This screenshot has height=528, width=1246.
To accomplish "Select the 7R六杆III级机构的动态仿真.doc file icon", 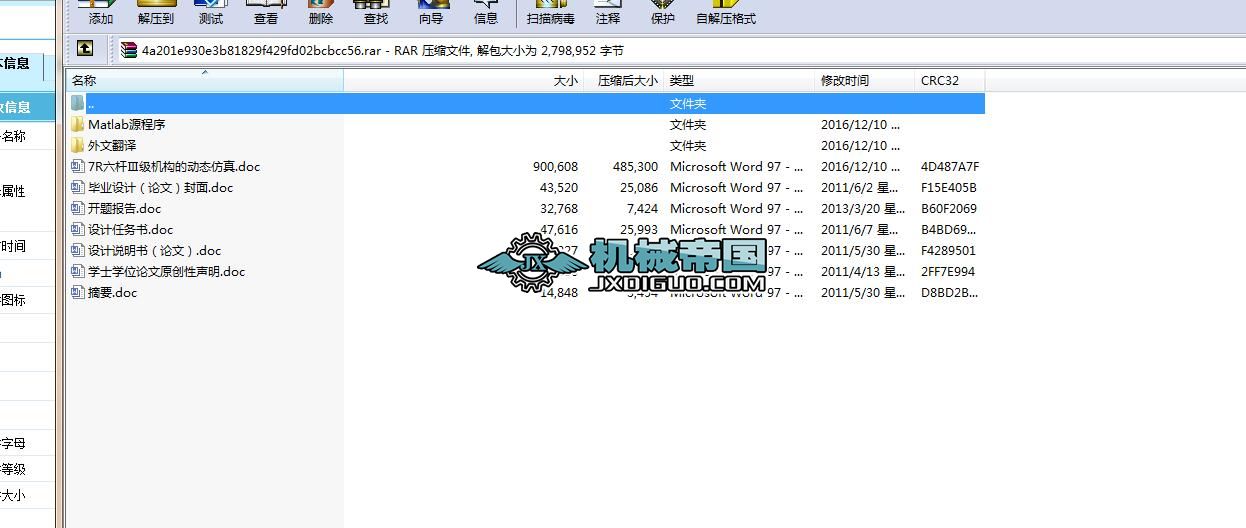I will (78, 166).
